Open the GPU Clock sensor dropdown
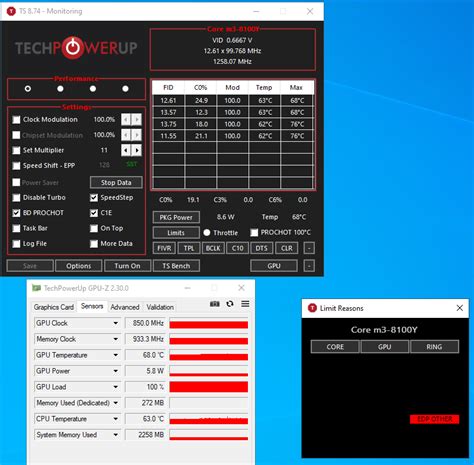 pos(116,323)
